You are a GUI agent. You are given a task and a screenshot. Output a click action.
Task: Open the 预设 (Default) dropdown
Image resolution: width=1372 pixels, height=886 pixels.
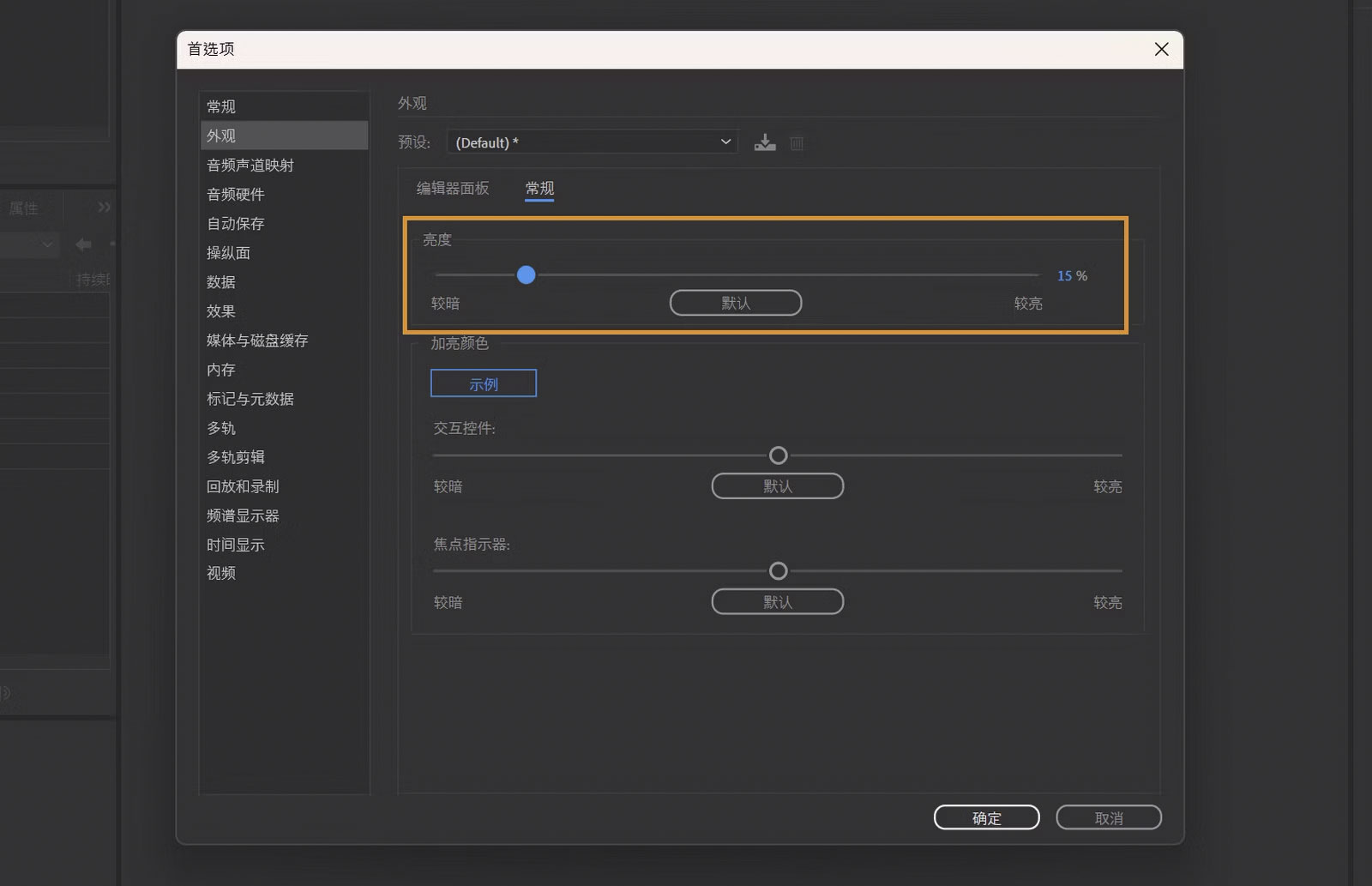tap(592, 142)
